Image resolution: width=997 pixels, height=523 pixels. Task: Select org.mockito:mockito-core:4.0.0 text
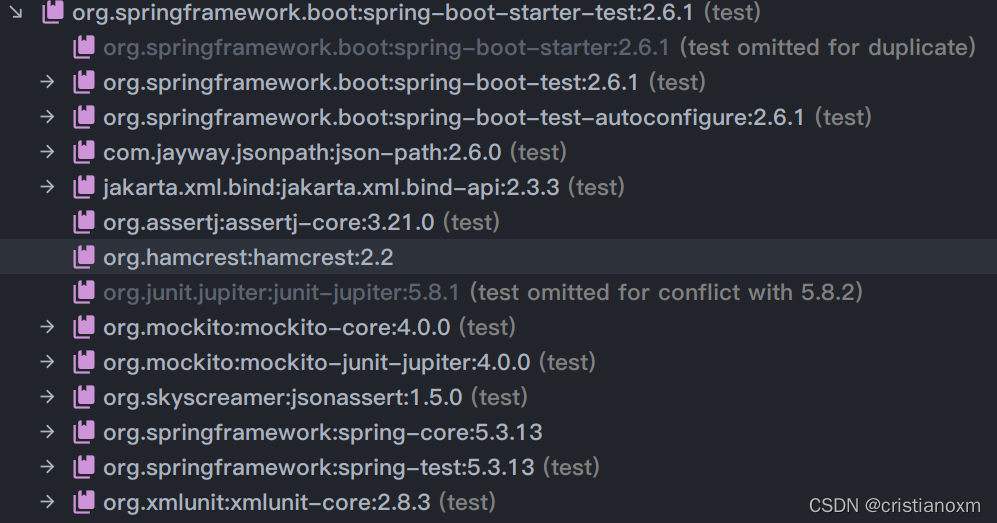tap(277, 327)
